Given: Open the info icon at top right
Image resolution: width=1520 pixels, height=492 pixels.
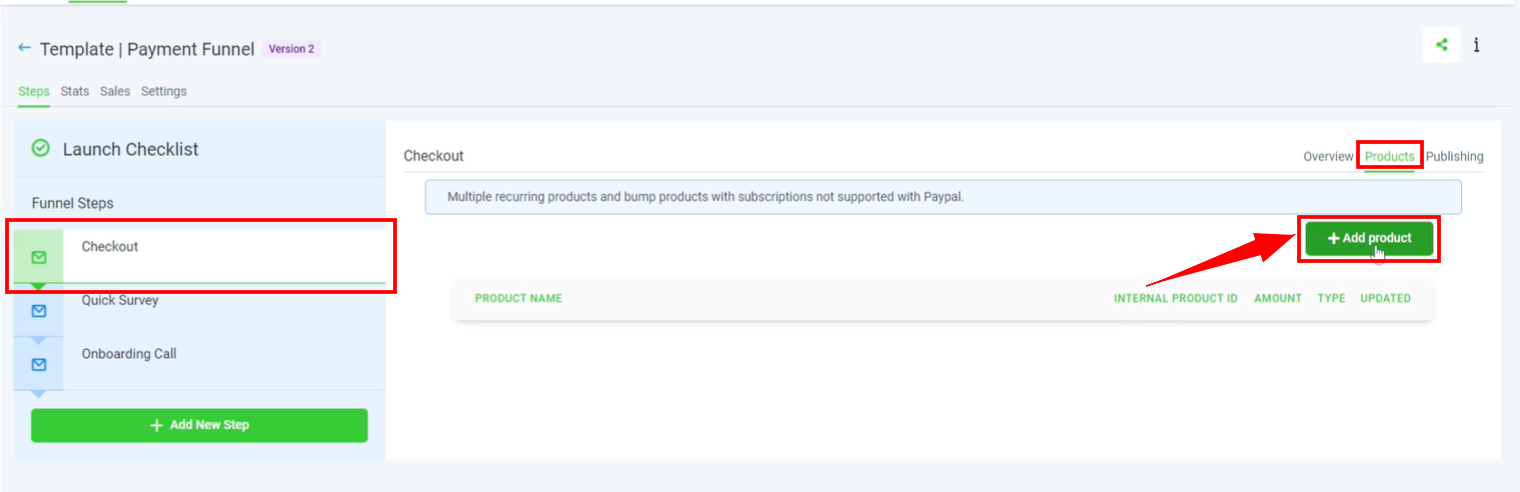Looking at the screenshot, I should tap(1476, 45).
